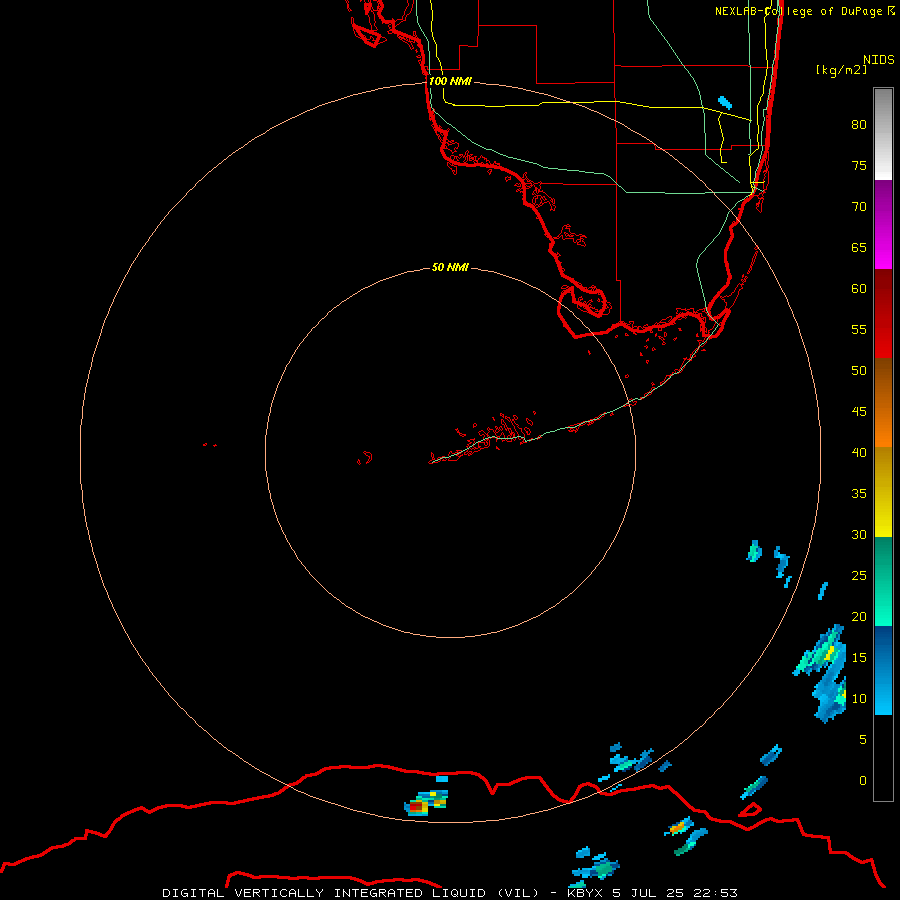Viewport: 900px width, 900px height.
Task: Click the red-cored storm cell near Cuba coast
Action: [x=426, y=802]
